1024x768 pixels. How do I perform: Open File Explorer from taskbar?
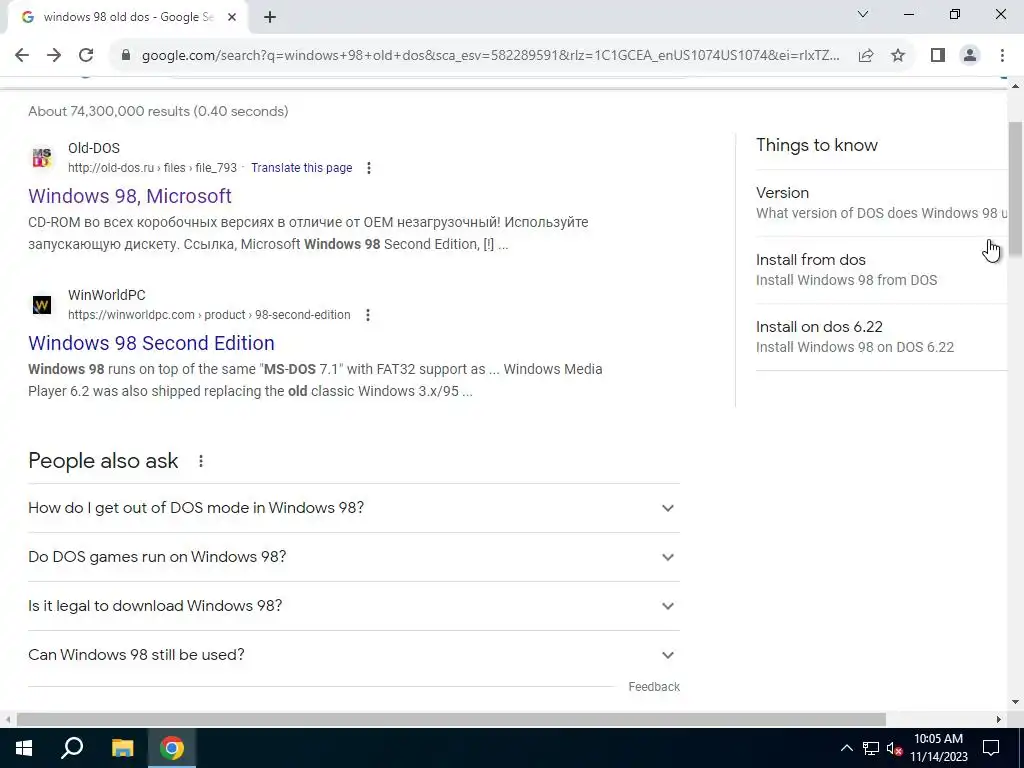tap(122, 748)
